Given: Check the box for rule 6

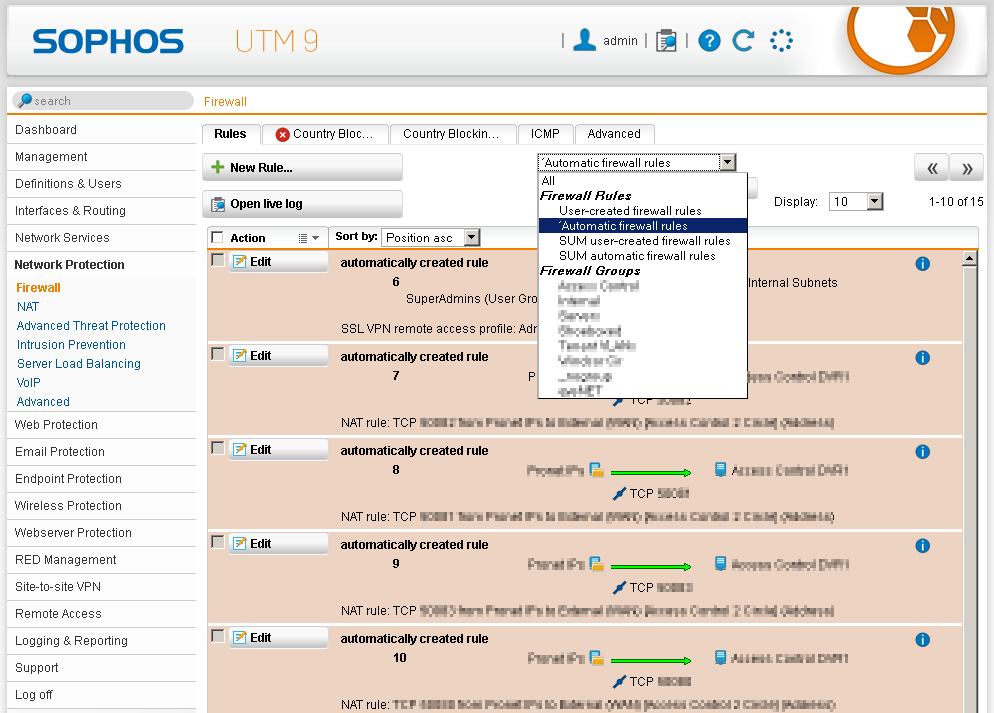Looking at the screenshot, I should (x=217, y=260).
